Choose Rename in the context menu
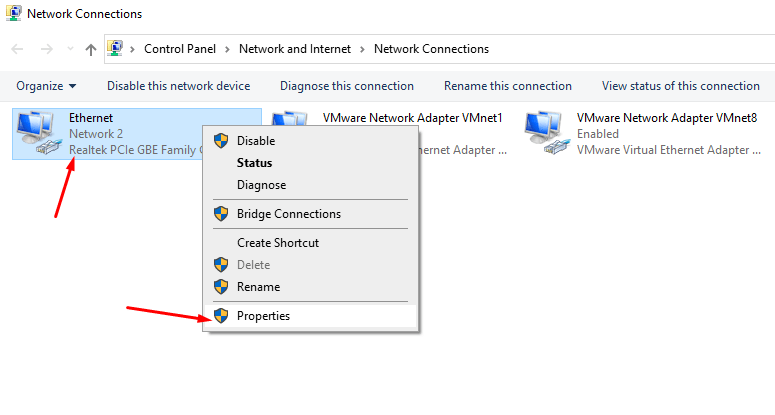Screen dimensions: 775x415 tap(258, 287)
